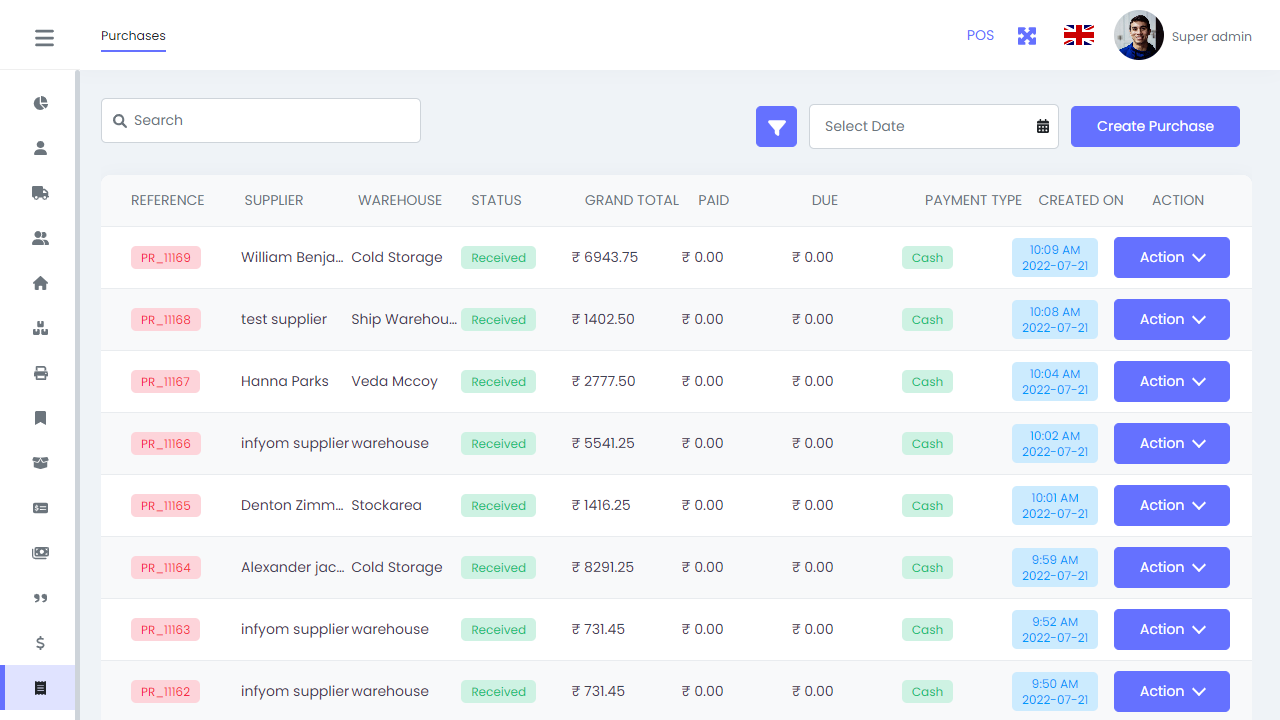This screenshot has width=1280, height=720.
Task: Click inside the Search input field
Action: coord(260,120)
